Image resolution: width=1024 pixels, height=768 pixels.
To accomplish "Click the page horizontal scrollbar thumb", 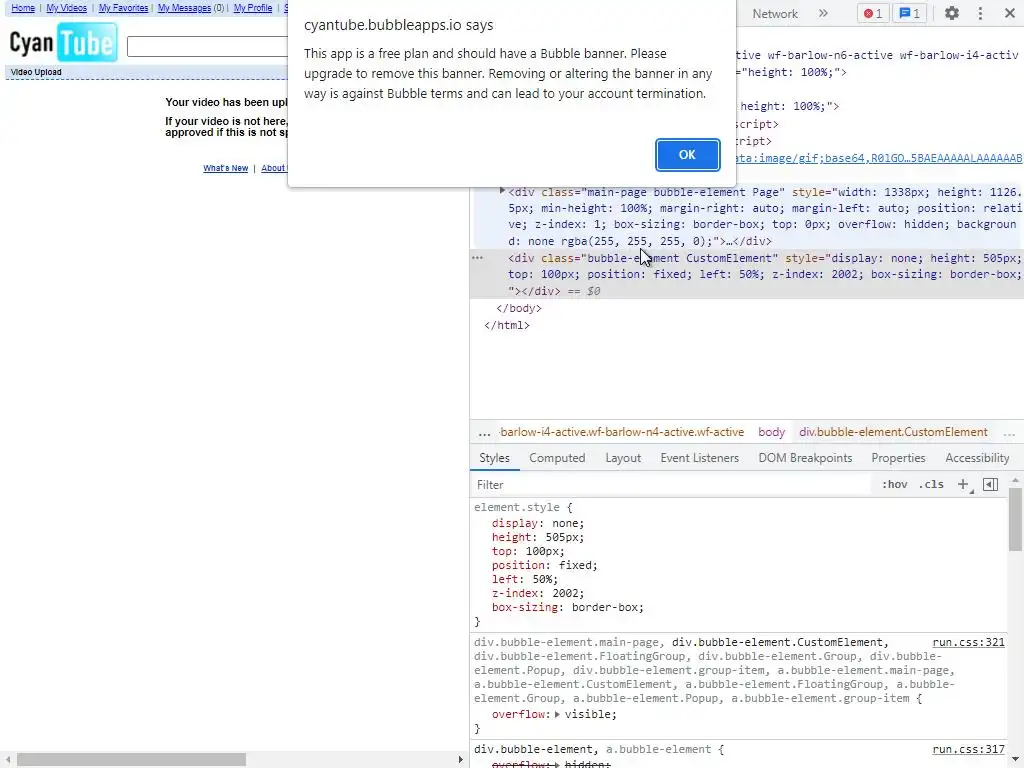I will (x=131, y=760).
